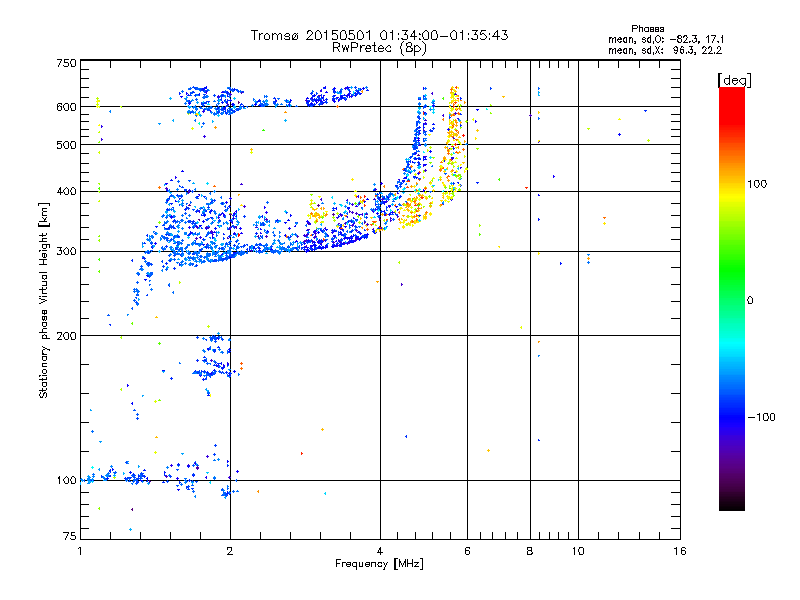Click the '16' x-axis tick label
This screenshot has height=600, width=800.
coord(680,551)
